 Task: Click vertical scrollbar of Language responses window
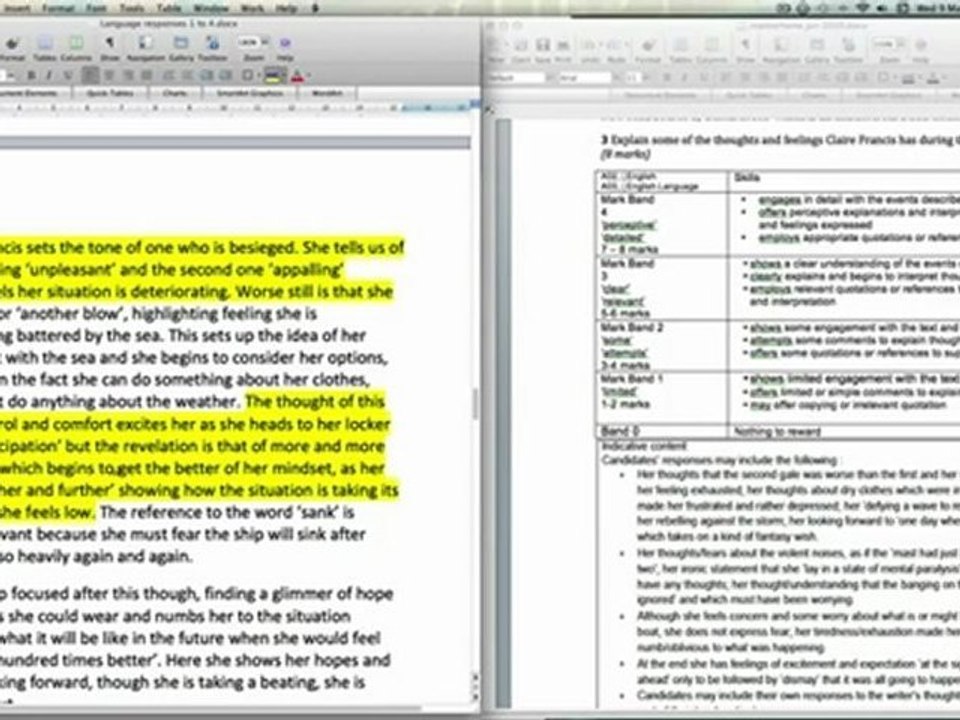coord(475,404)
